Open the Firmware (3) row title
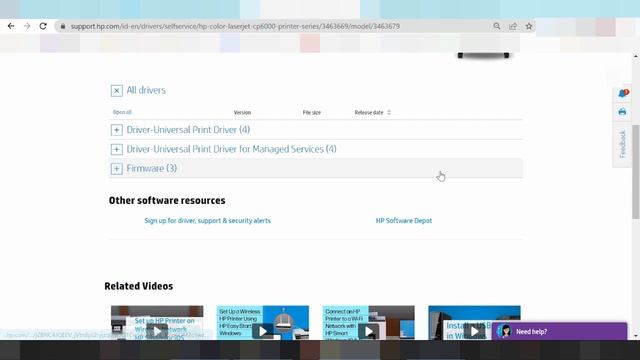This screenshot has width=640, height=360. (x=151, y=168)
